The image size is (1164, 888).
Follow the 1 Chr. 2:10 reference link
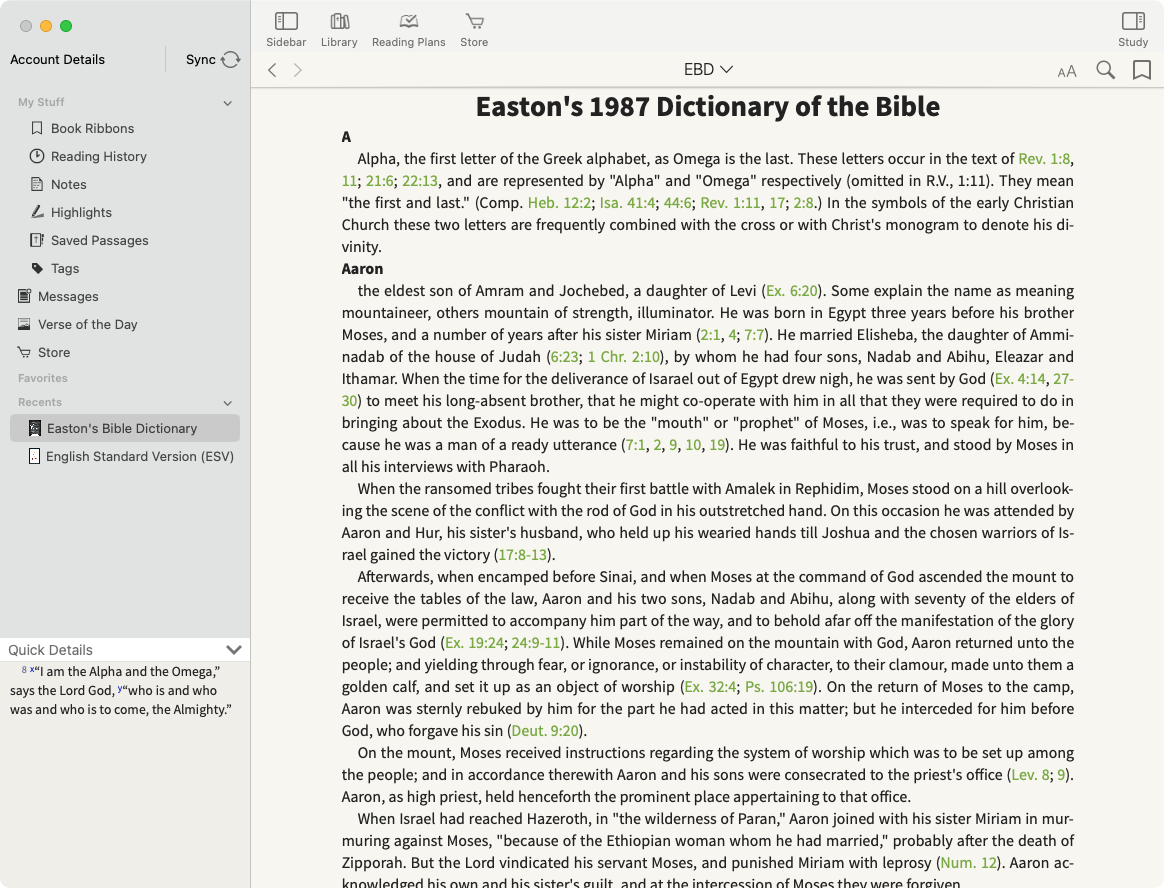[624, 357]
